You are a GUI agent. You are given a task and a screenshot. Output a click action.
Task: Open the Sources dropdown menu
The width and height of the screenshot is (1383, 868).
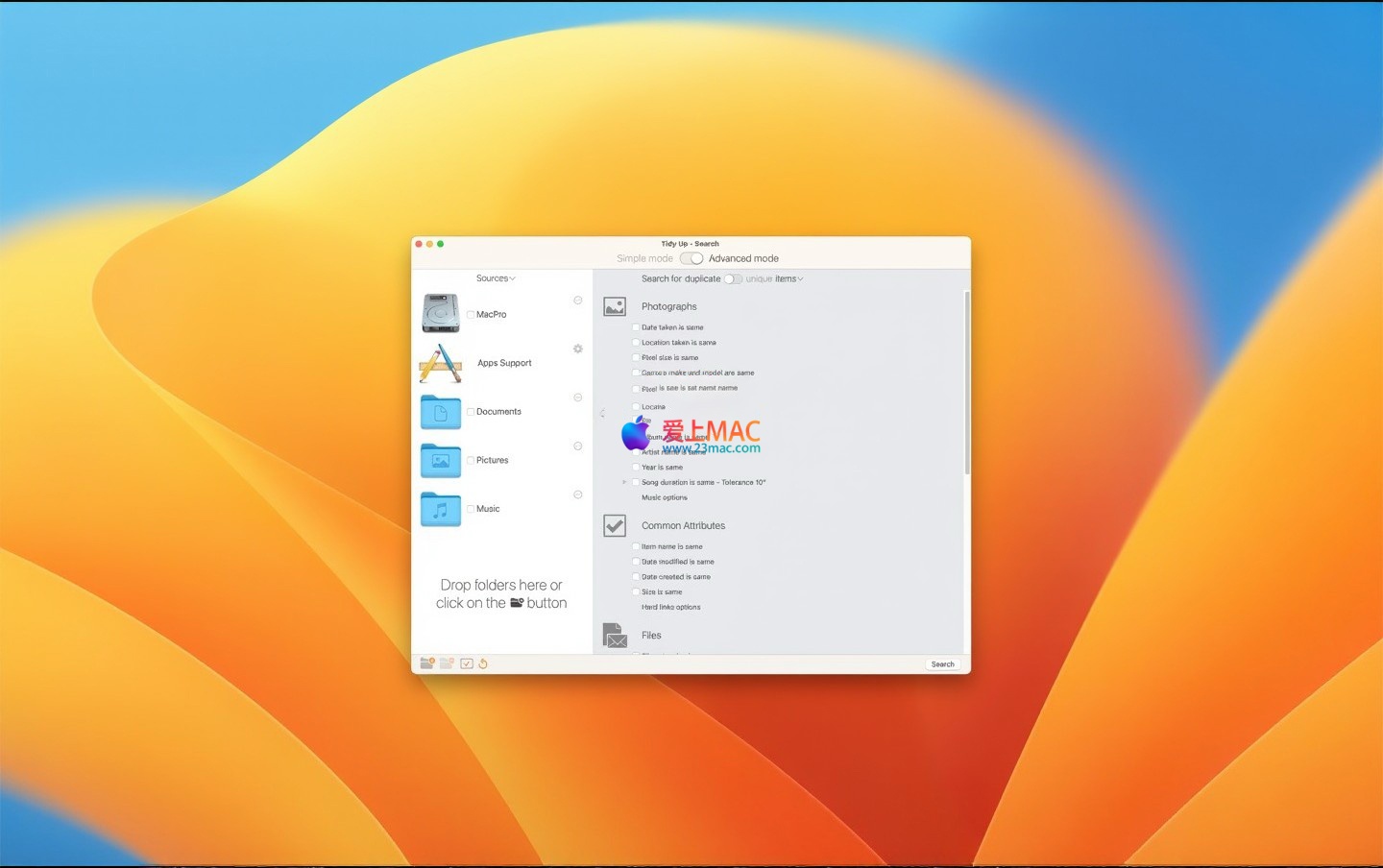[x=496, y=278]
